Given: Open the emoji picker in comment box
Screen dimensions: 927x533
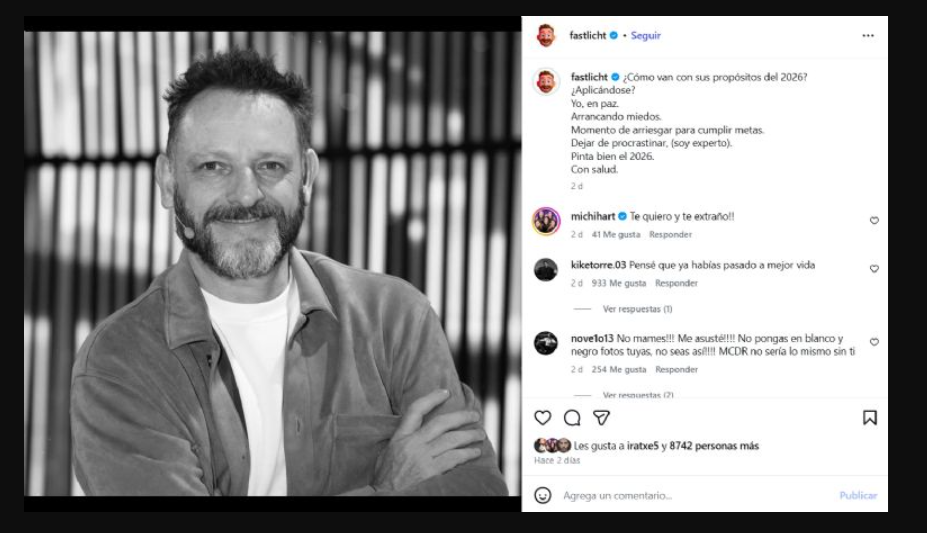Looking at the screenshot, I should pyautogui.click(x=543, y=495).
